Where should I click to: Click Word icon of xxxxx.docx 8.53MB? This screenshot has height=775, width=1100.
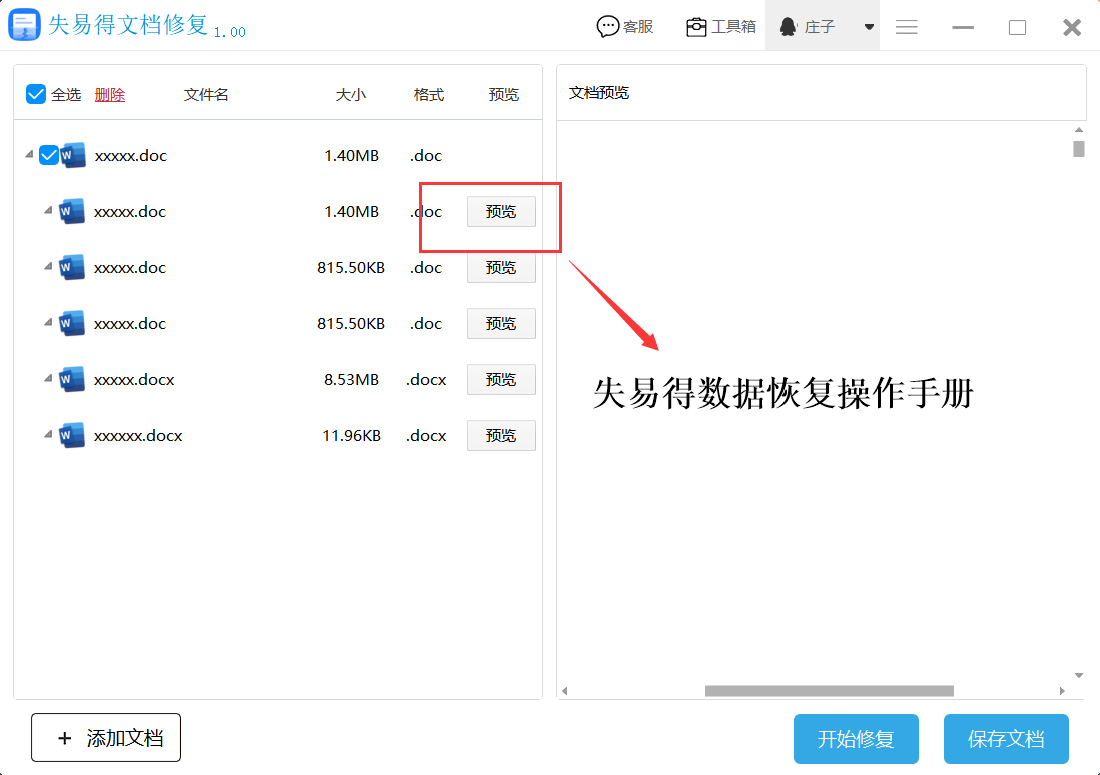[x=72, y=379]
